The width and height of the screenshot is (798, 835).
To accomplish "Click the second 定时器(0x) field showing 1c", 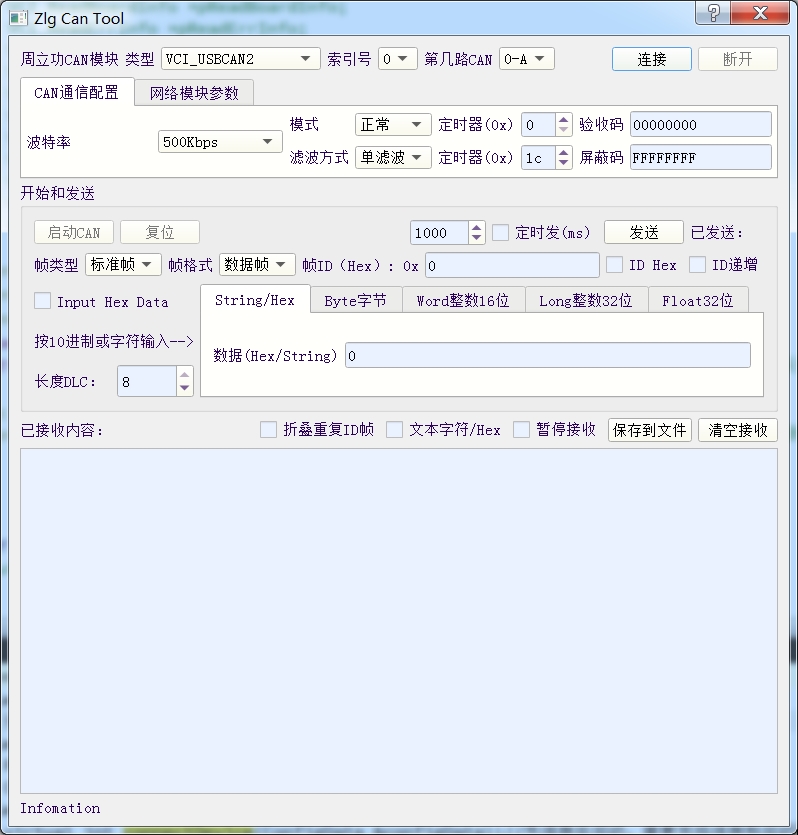I will click(x=538, y=158).
